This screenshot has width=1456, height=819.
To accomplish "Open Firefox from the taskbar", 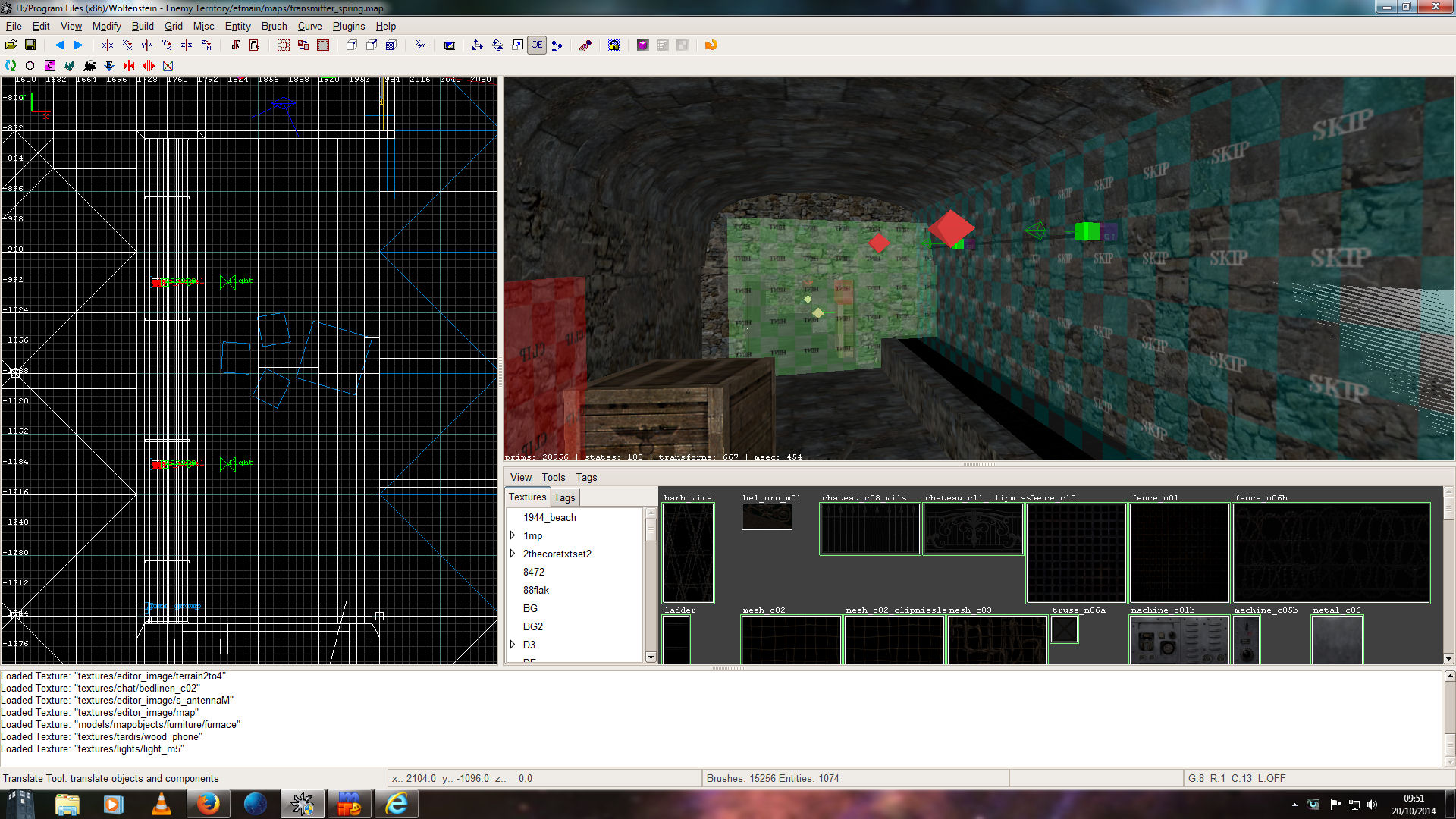I will point(208,804).
